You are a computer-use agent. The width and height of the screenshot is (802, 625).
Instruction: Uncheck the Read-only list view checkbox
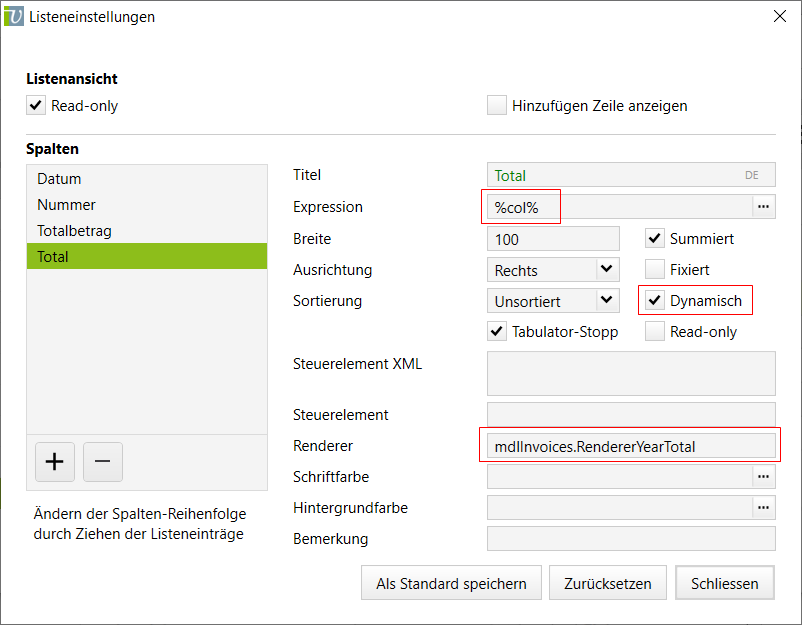[x=36, y=106]
